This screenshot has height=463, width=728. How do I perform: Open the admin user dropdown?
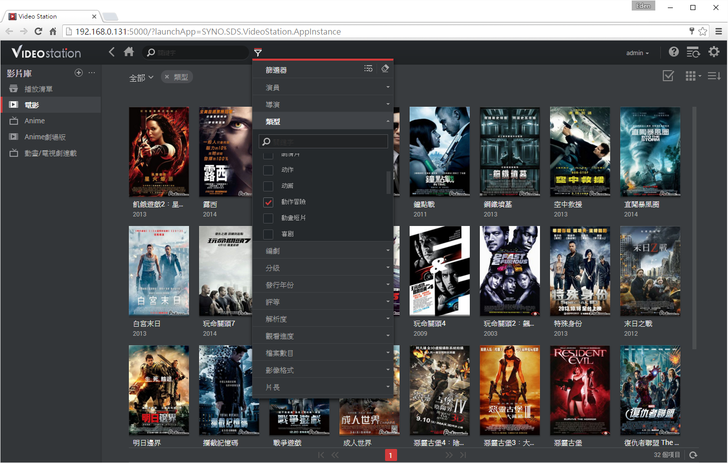637,52
